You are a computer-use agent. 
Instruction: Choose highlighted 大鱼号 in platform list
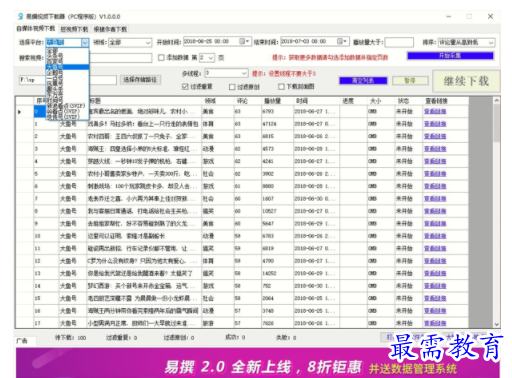67,67
